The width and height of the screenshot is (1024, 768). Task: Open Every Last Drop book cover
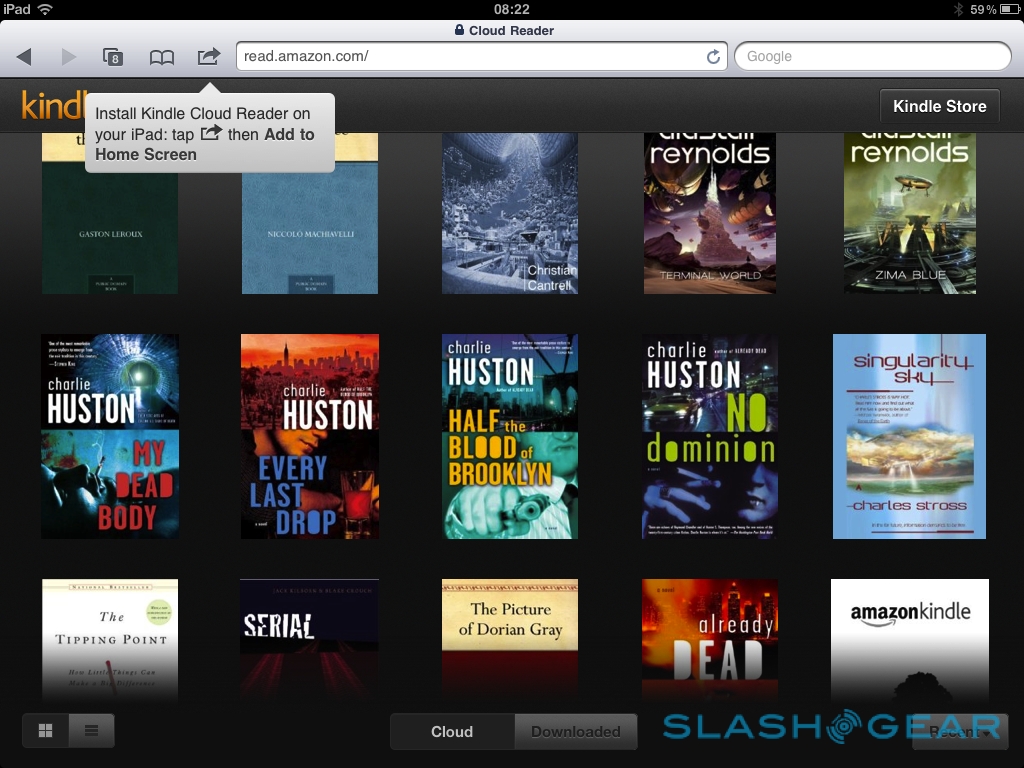pos(310,436)
